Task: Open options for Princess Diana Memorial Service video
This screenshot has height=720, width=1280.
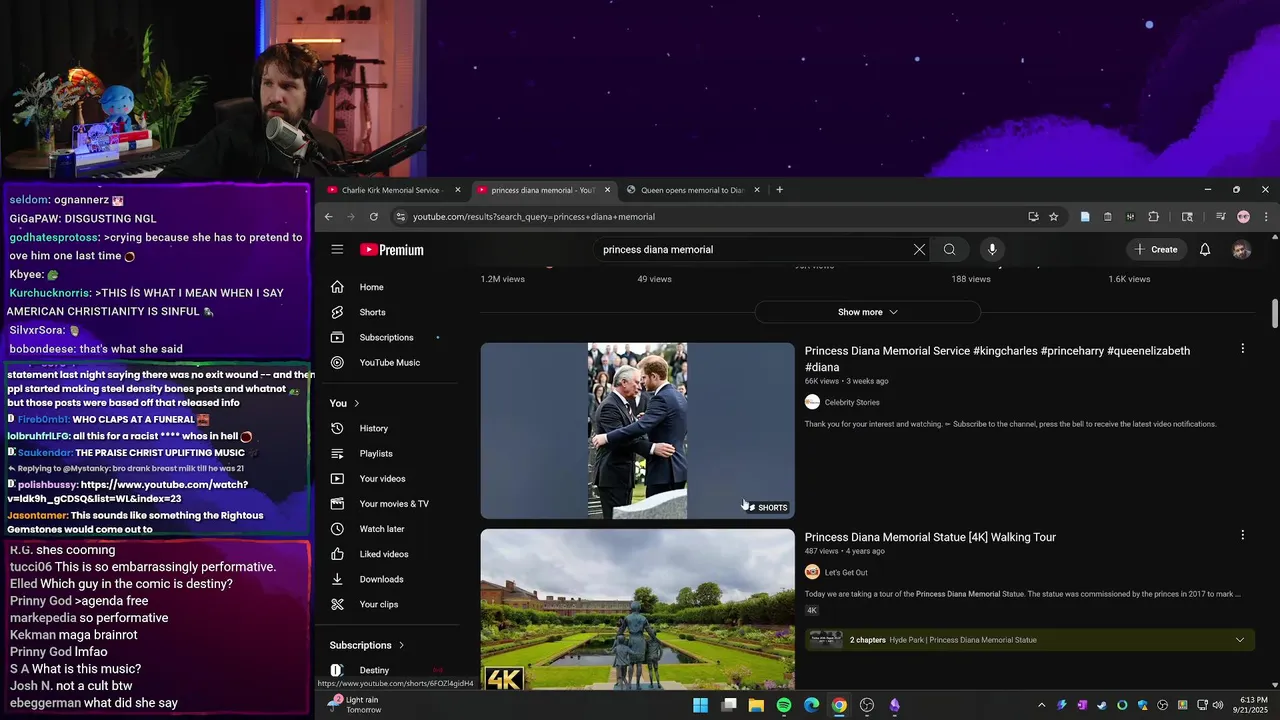Action: 1242,349
